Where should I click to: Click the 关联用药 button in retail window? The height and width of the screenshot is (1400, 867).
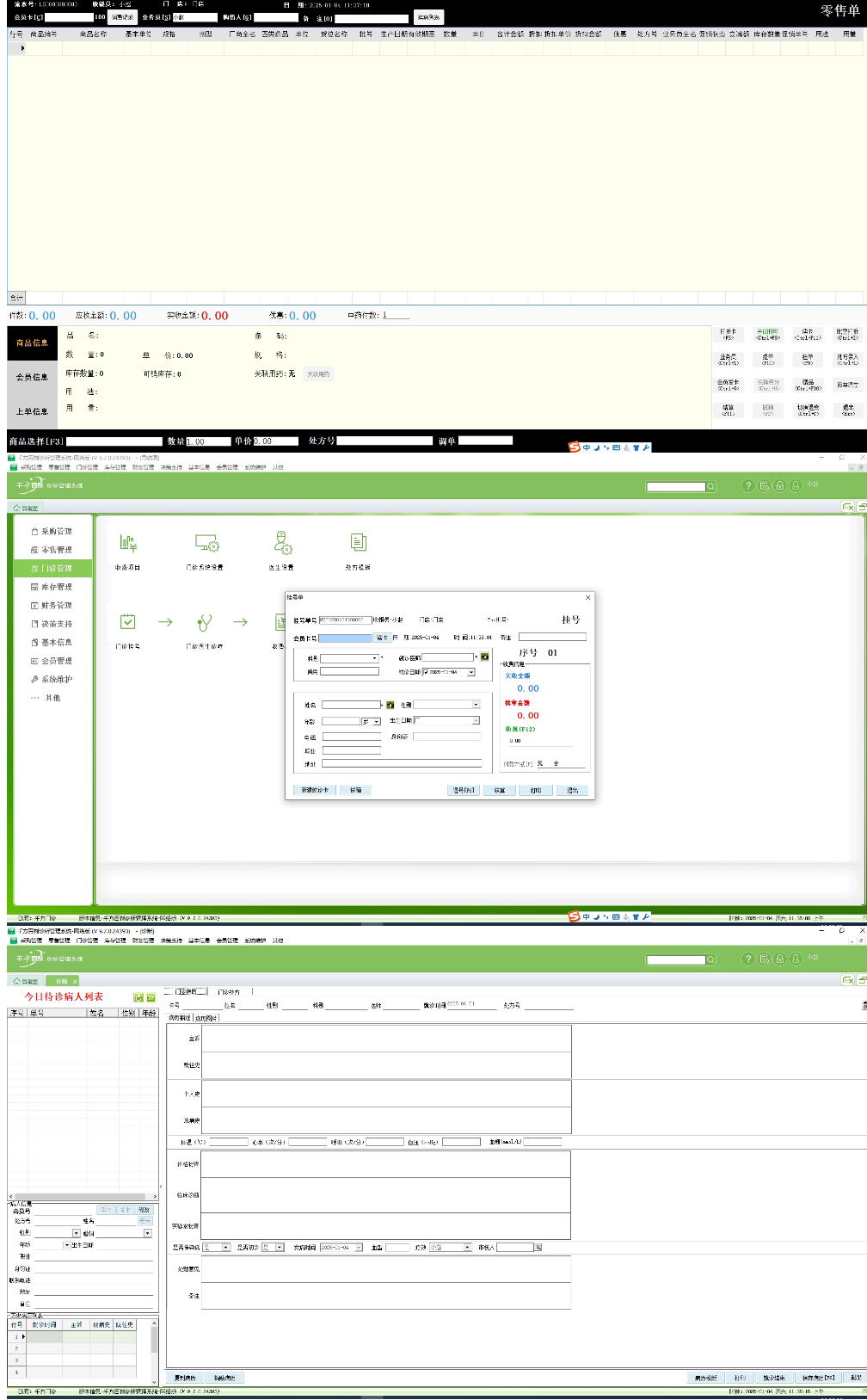(317, 374)
